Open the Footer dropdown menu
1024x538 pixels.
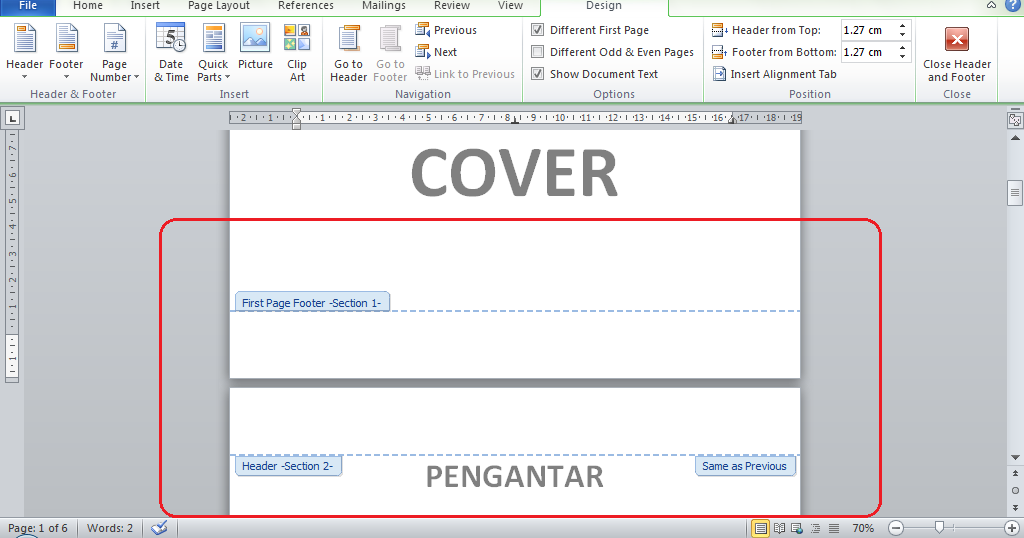click(66, 52)
